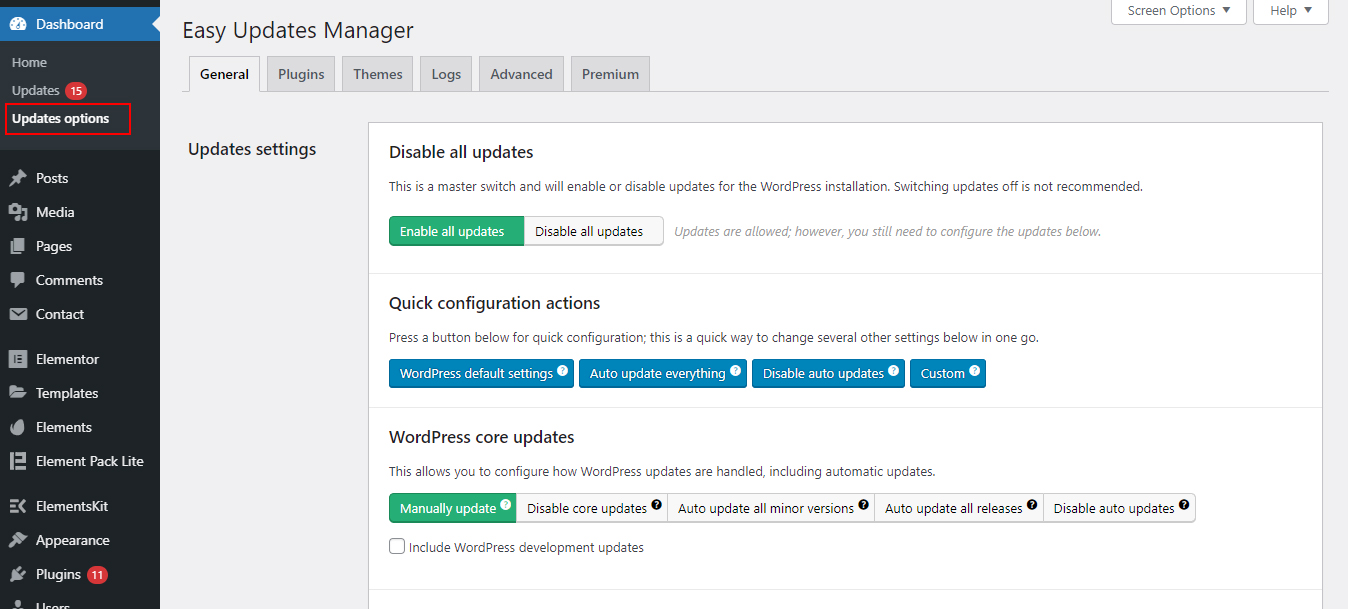This screenshot has height=609, width=1348.
Task: Choose Manually update for core updates
Action: [452, 508]
